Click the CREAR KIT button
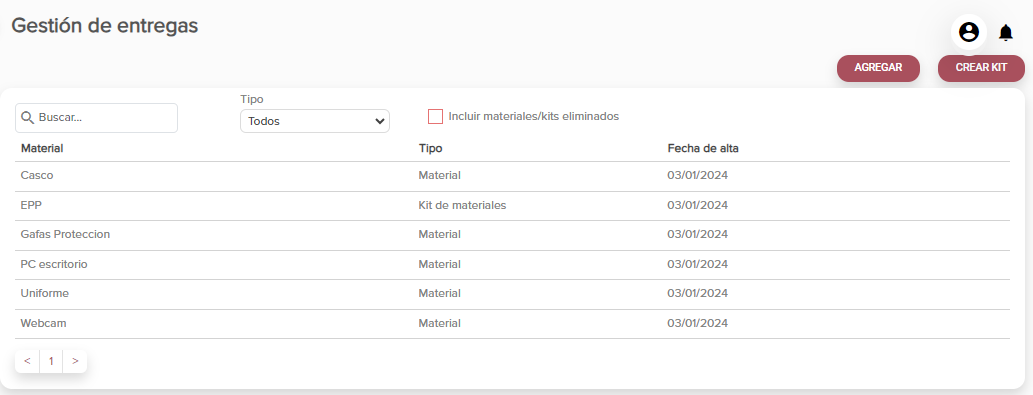 (x=981, y=68)
